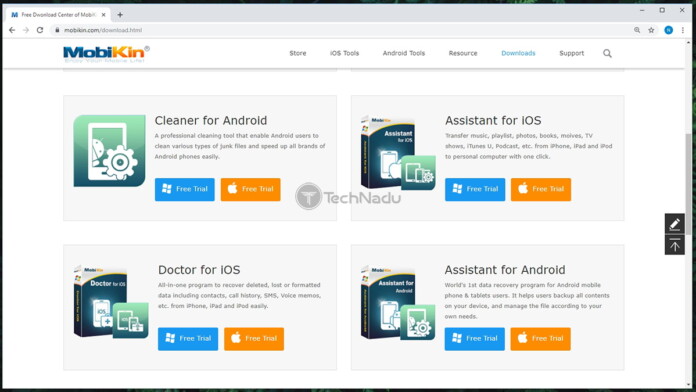Open a new tab with the plus button

click(120, 15)
